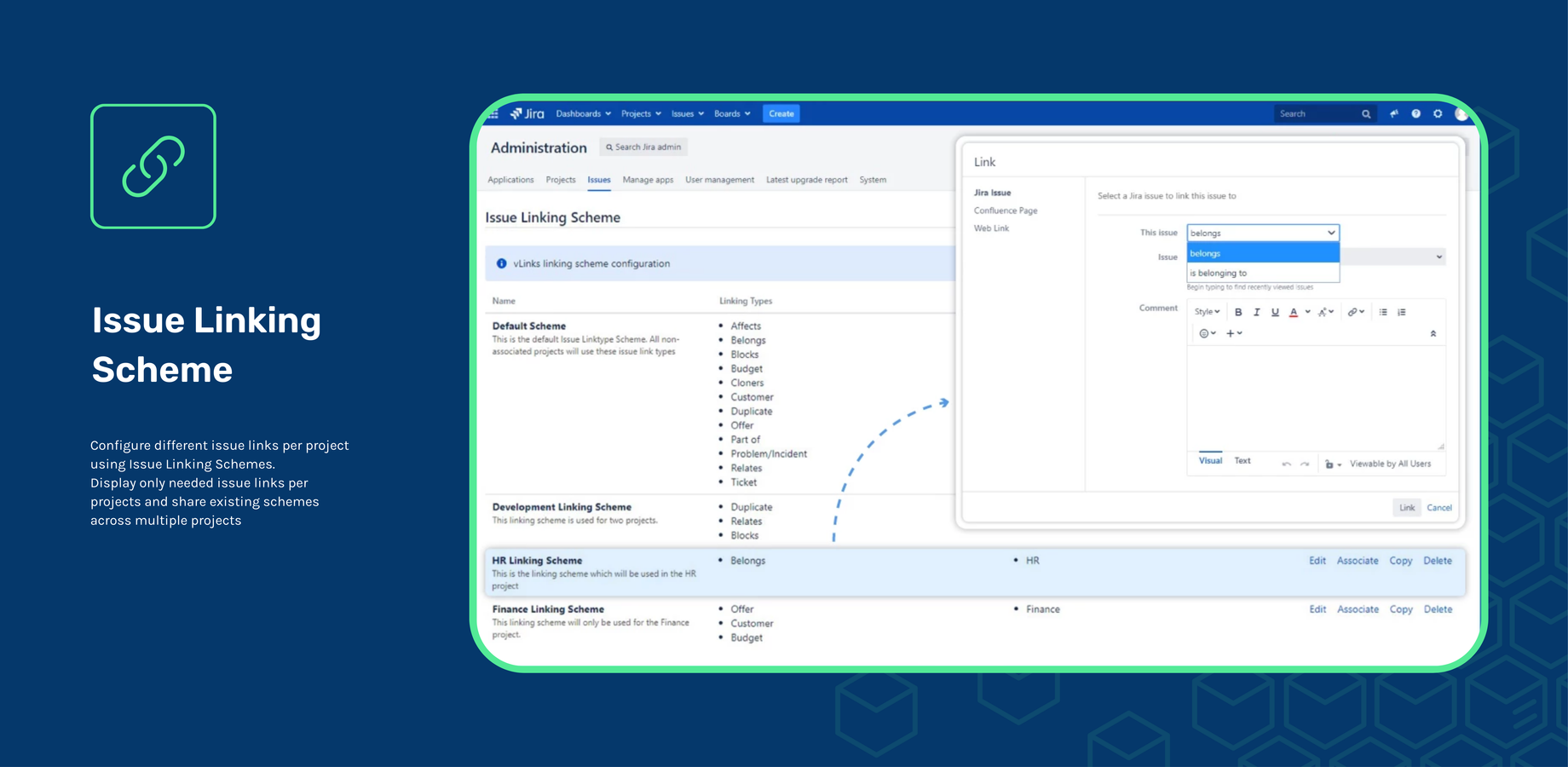The height and width of the screenshot is (767, 1568).
Task: Switch to the User management tab
Action: click(719, 180)
